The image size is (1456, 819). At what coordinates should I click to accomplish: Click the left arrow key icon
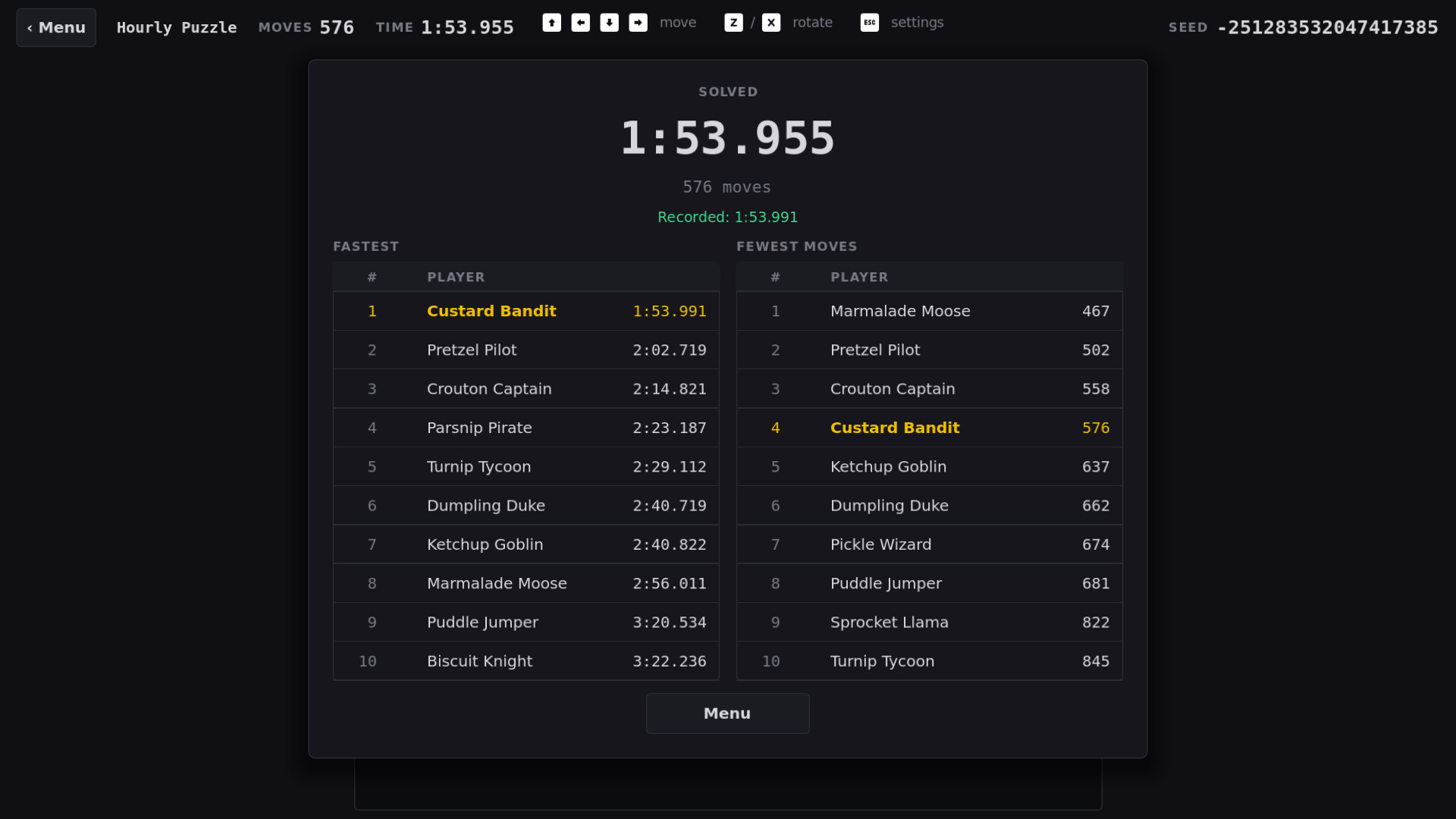(x=581, y=23)
